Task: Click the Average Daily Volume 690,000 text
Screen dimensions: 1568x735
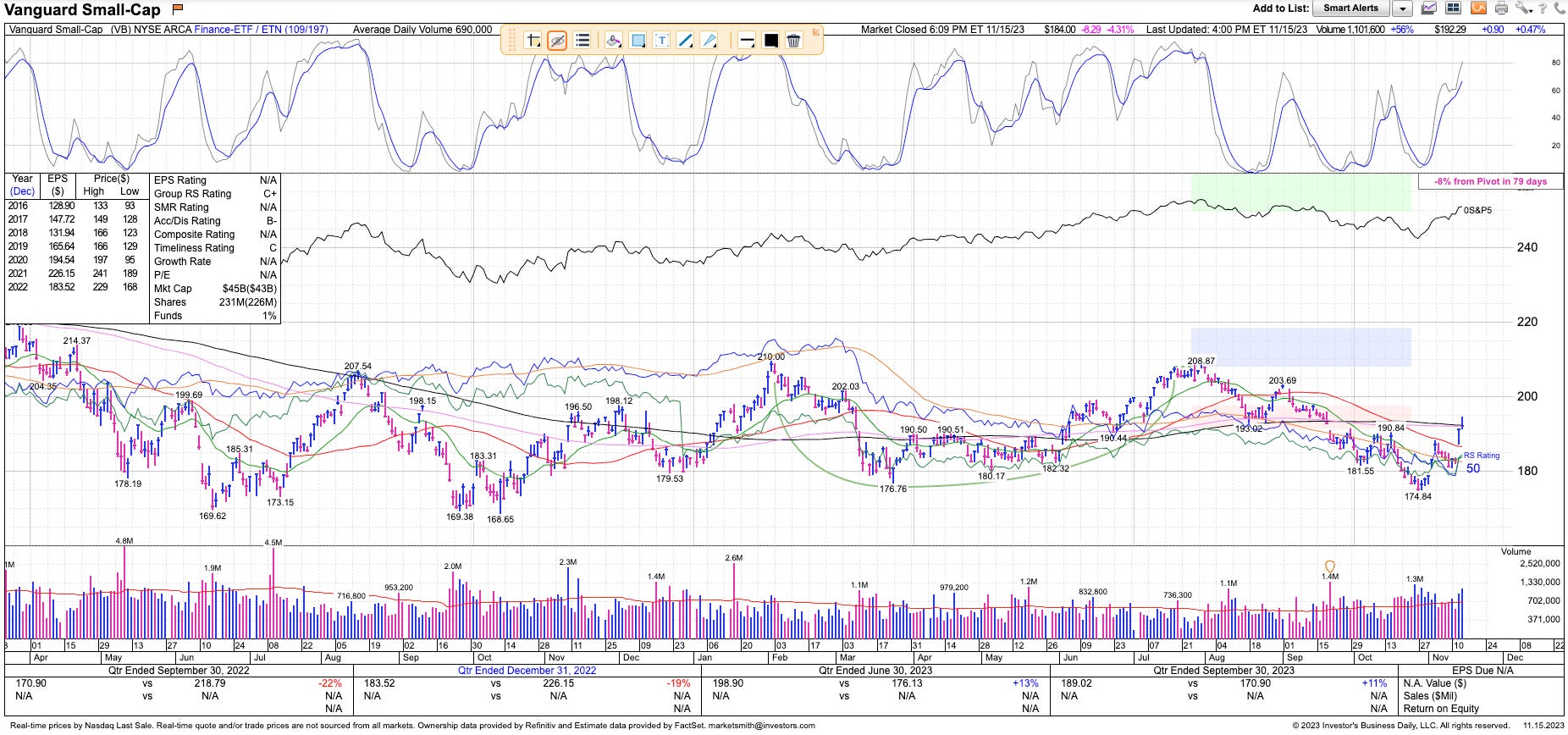Action: (422, 30)
